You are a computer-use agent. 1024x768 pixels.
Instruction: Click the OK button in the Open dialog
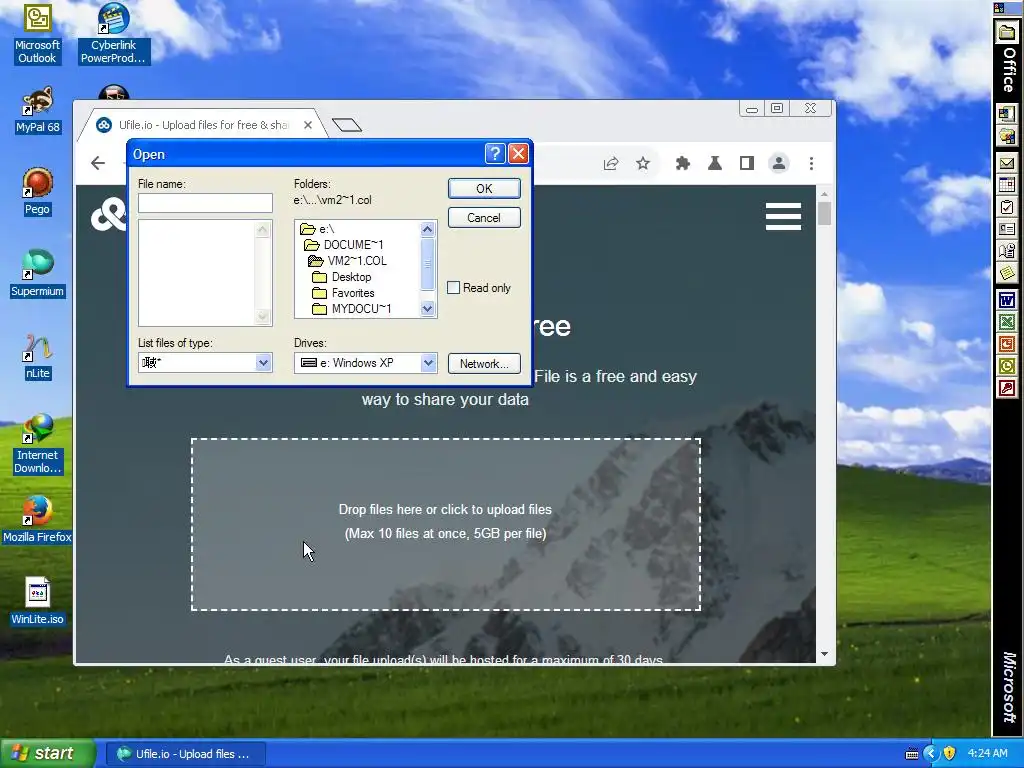coord(484,188)
